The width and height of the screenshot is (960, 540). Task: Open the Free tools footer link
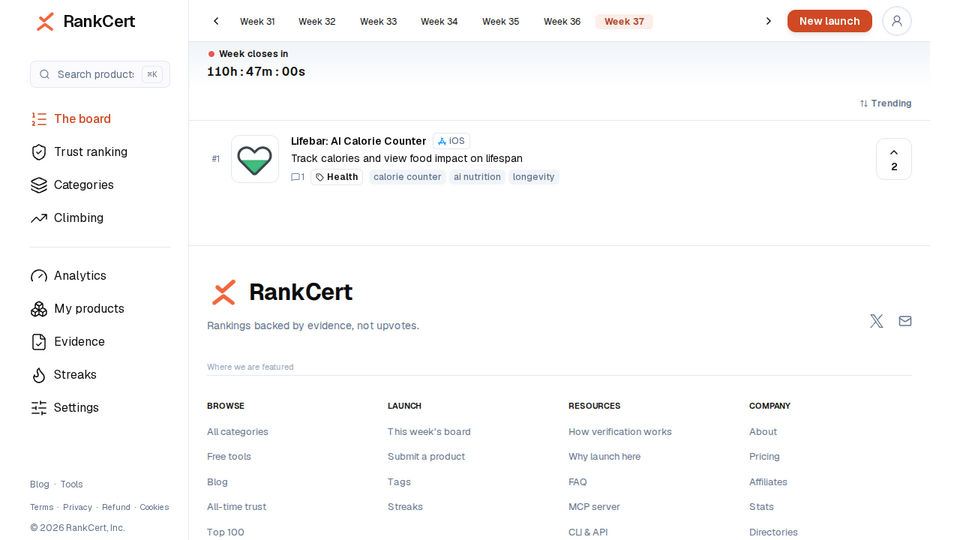point(229,457)
